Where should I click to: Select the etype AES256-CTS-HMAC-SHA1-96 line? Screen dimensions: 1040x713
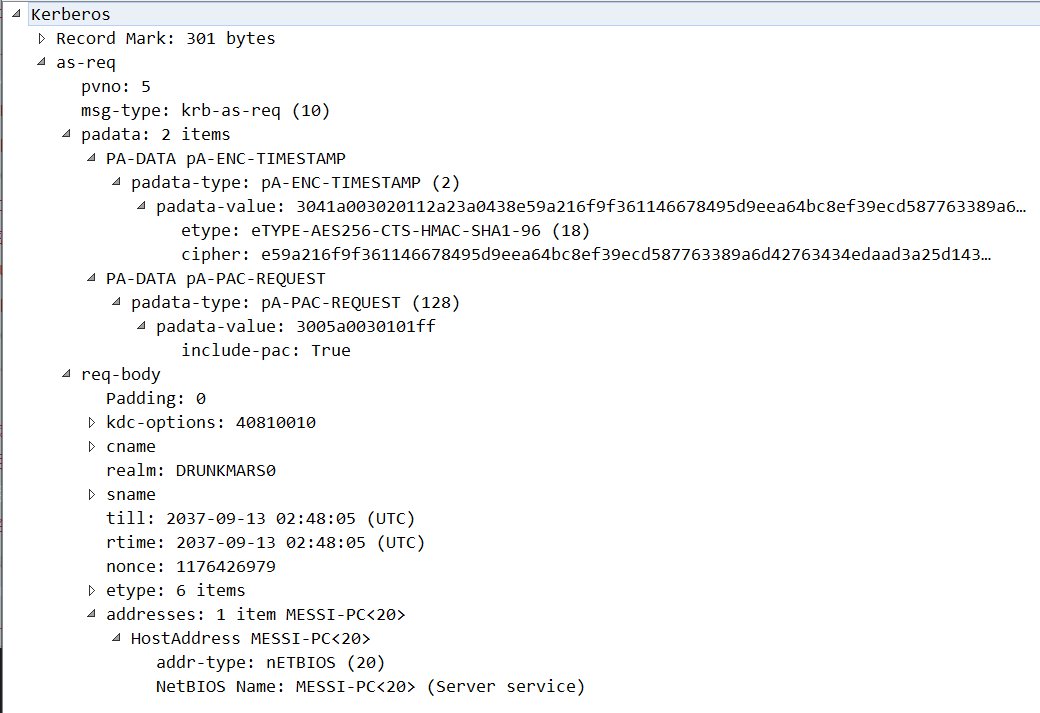pos(385,230)
